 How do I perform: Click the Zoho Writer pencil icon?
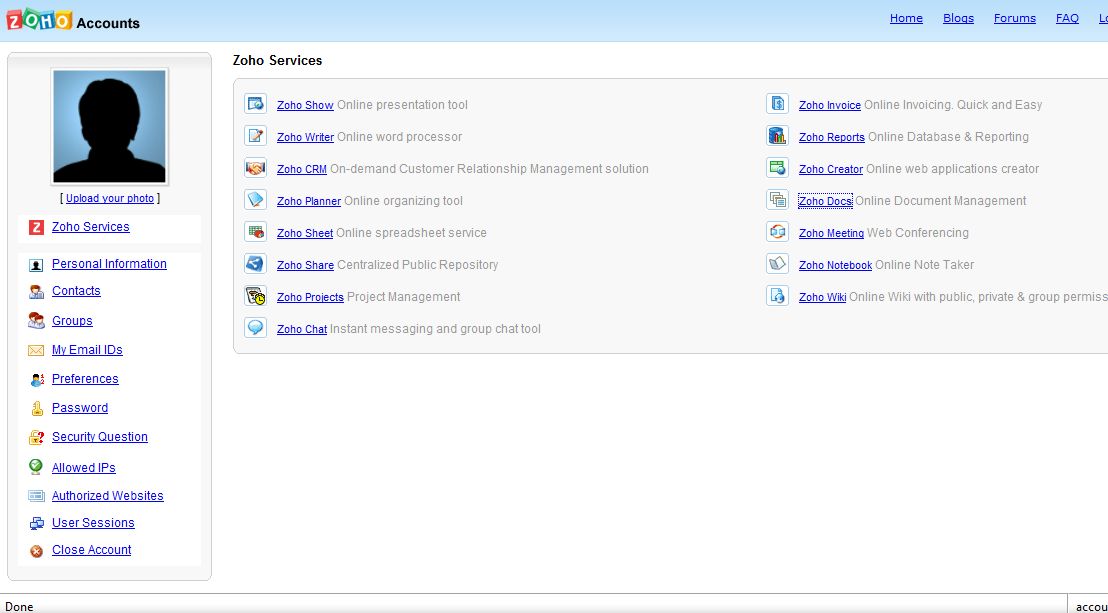[255, 135]
